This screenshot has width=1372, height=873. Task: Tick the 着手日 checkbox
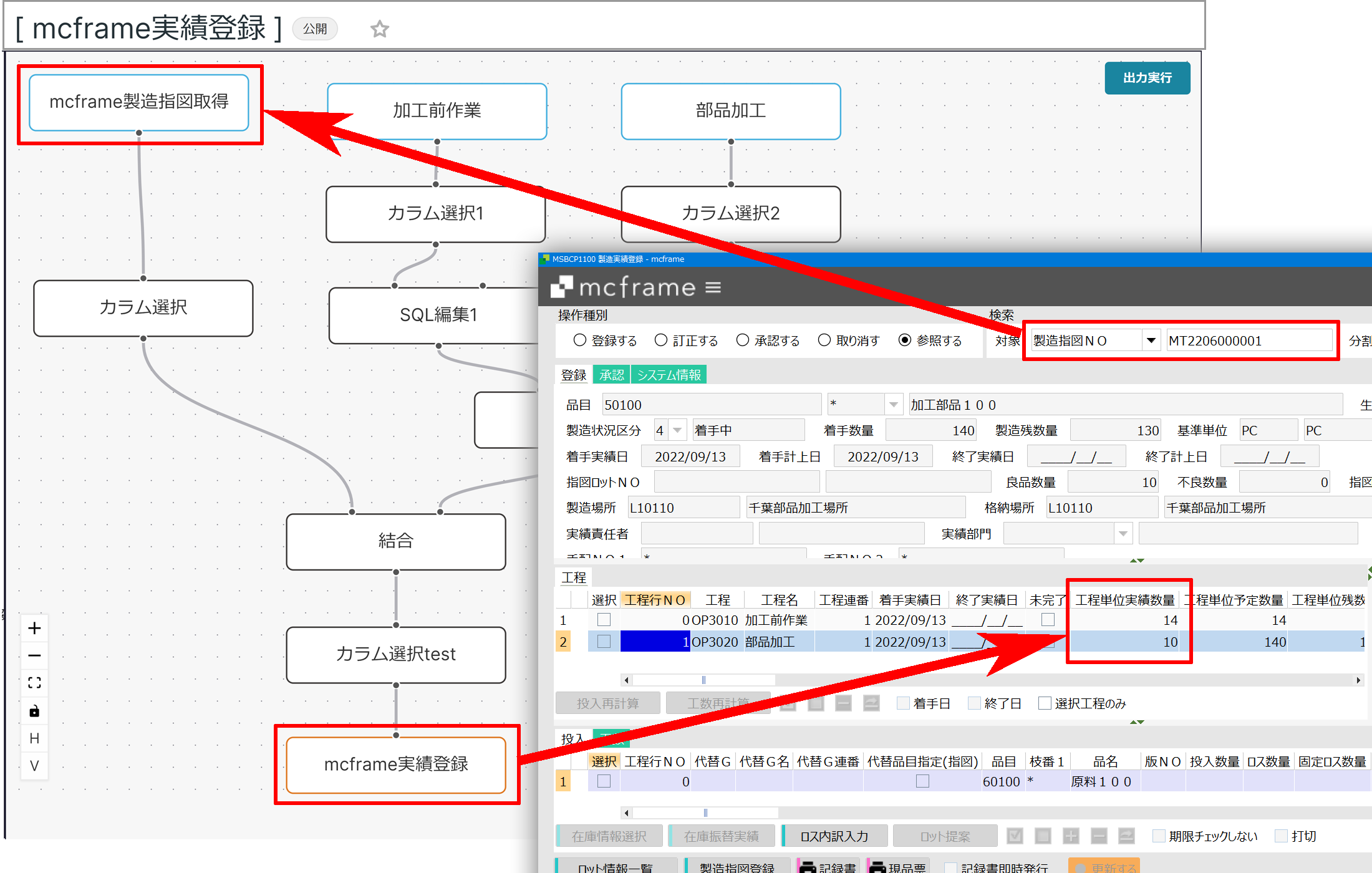tap(903, 703)
